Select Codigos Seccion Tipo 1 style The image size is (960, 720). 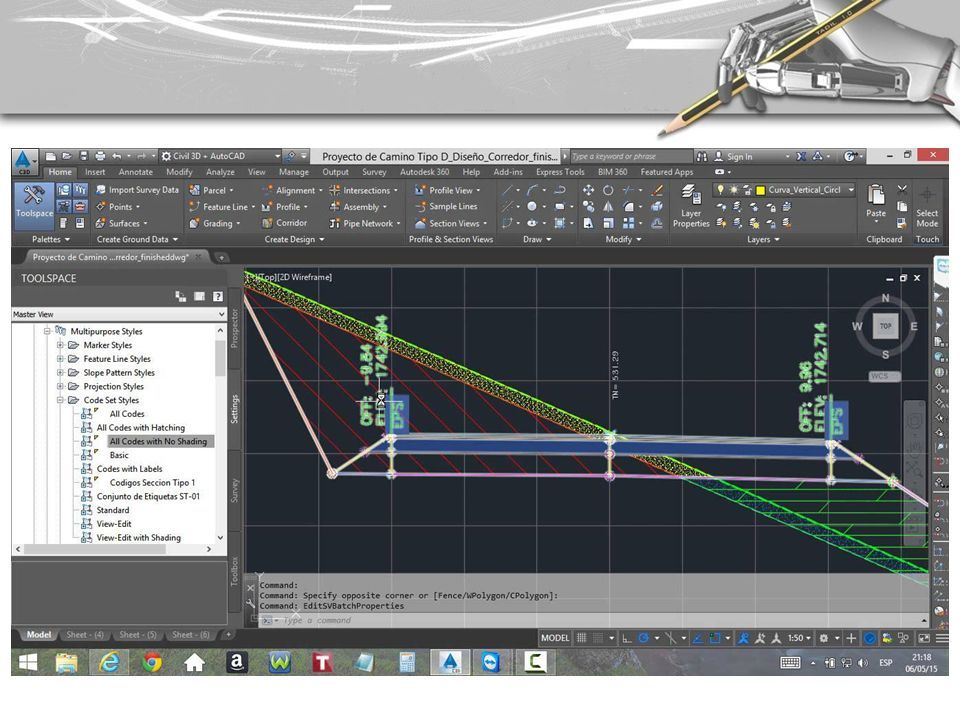(152, 482)
